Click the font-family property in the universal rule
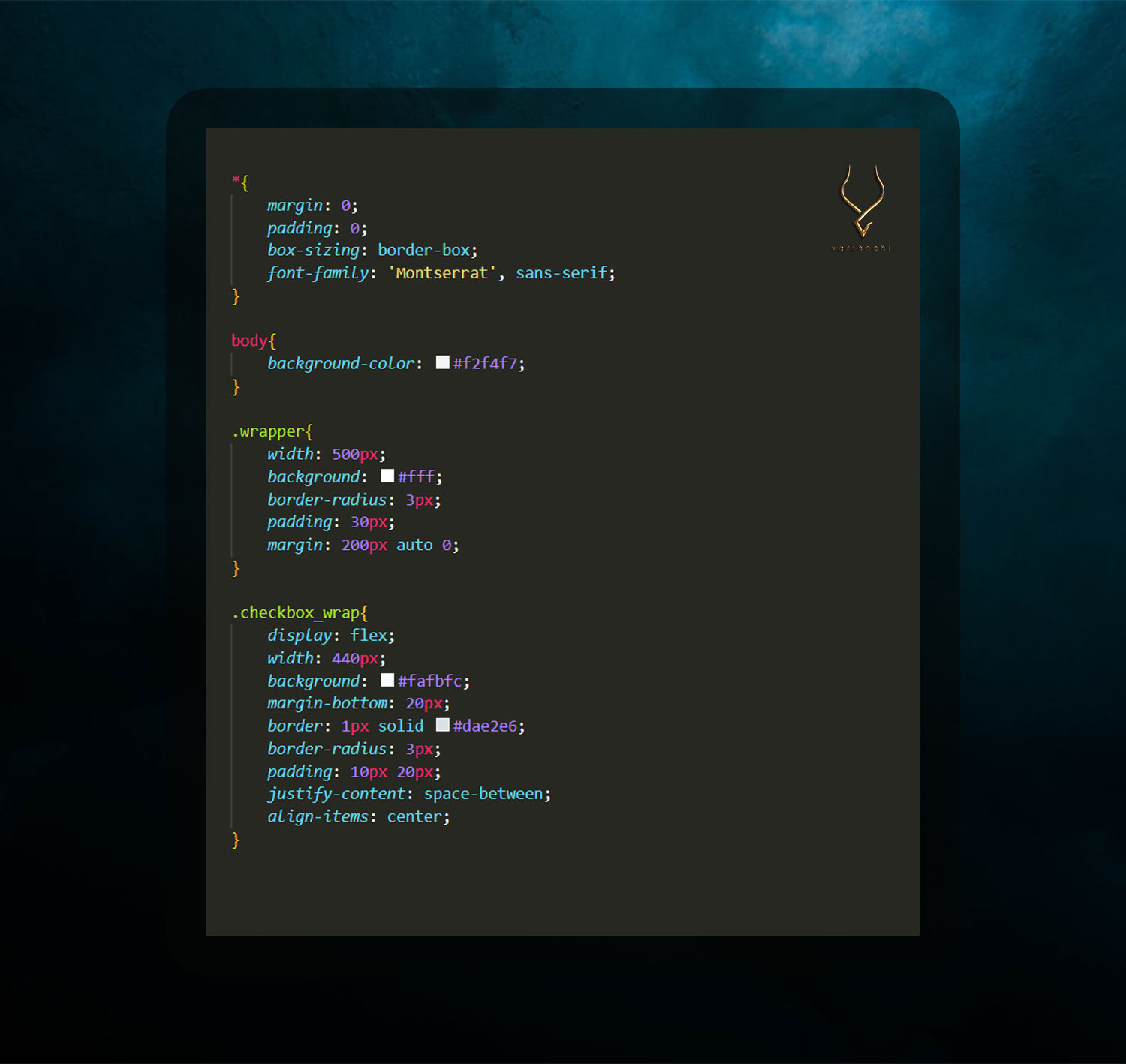 (x=318, y=272)
